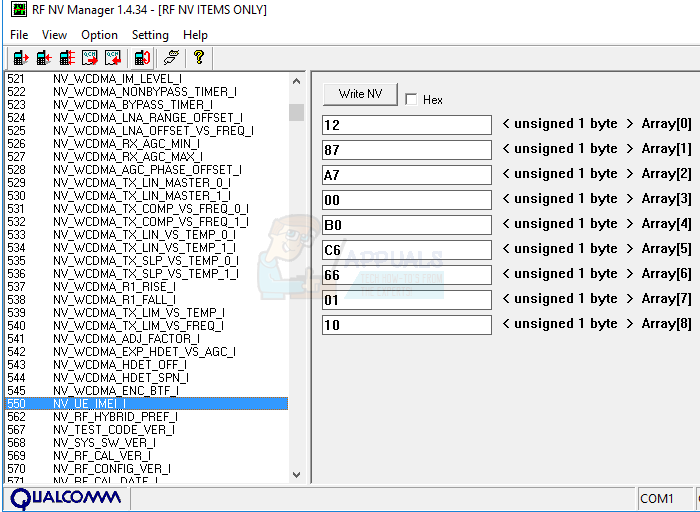Click the RF NV Manager title bar app icon
Screen dimensions: 700x512
tap(19, 9)
